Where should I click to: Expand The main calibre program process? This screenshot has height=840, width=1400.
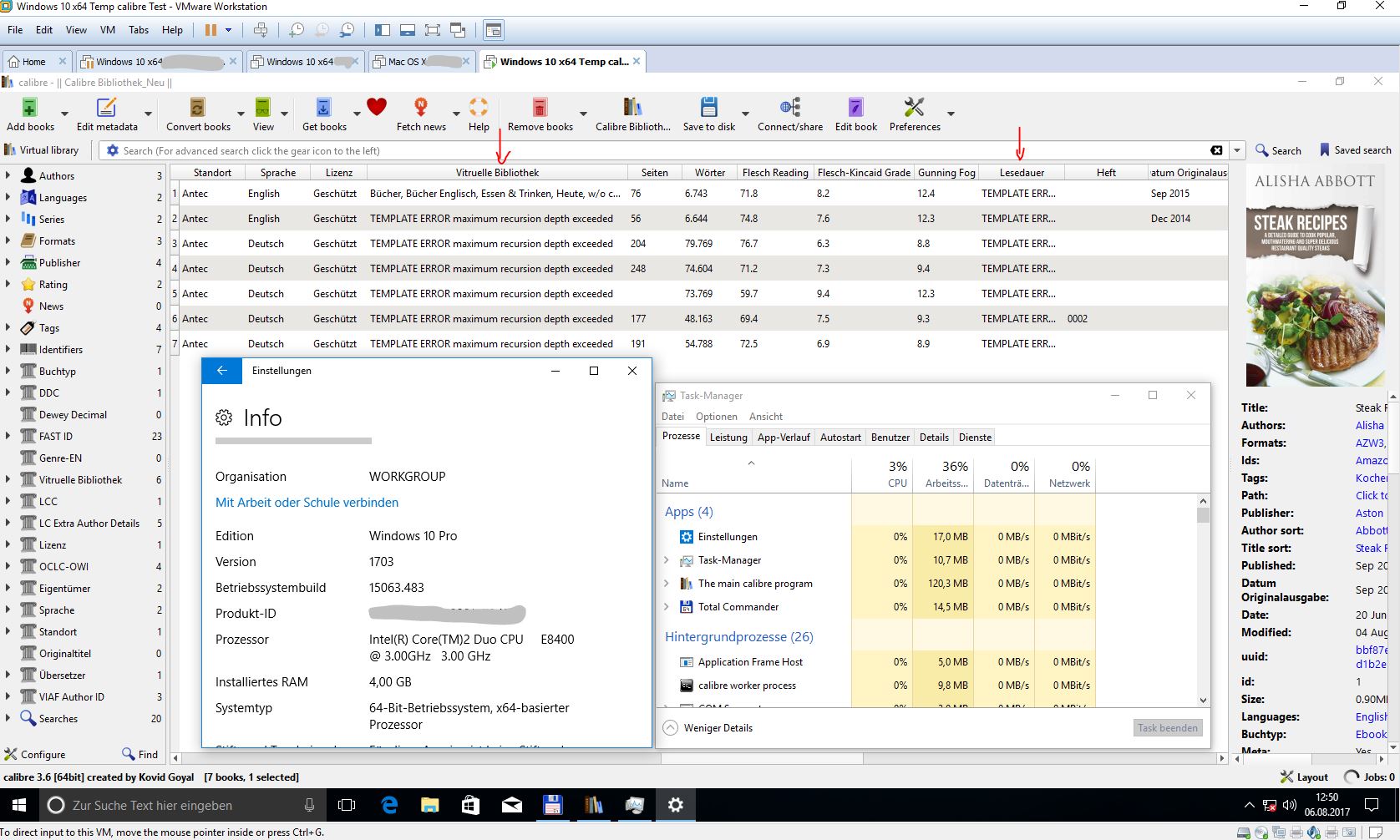point(667,584)
